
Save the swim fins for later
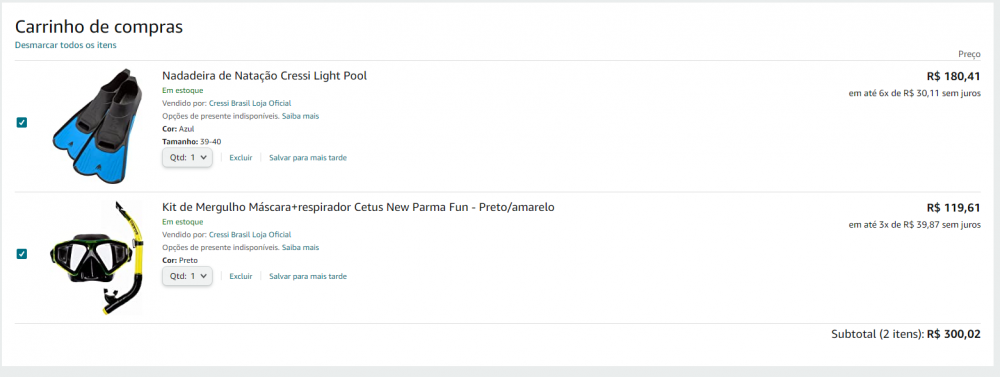tap(308, 158)
